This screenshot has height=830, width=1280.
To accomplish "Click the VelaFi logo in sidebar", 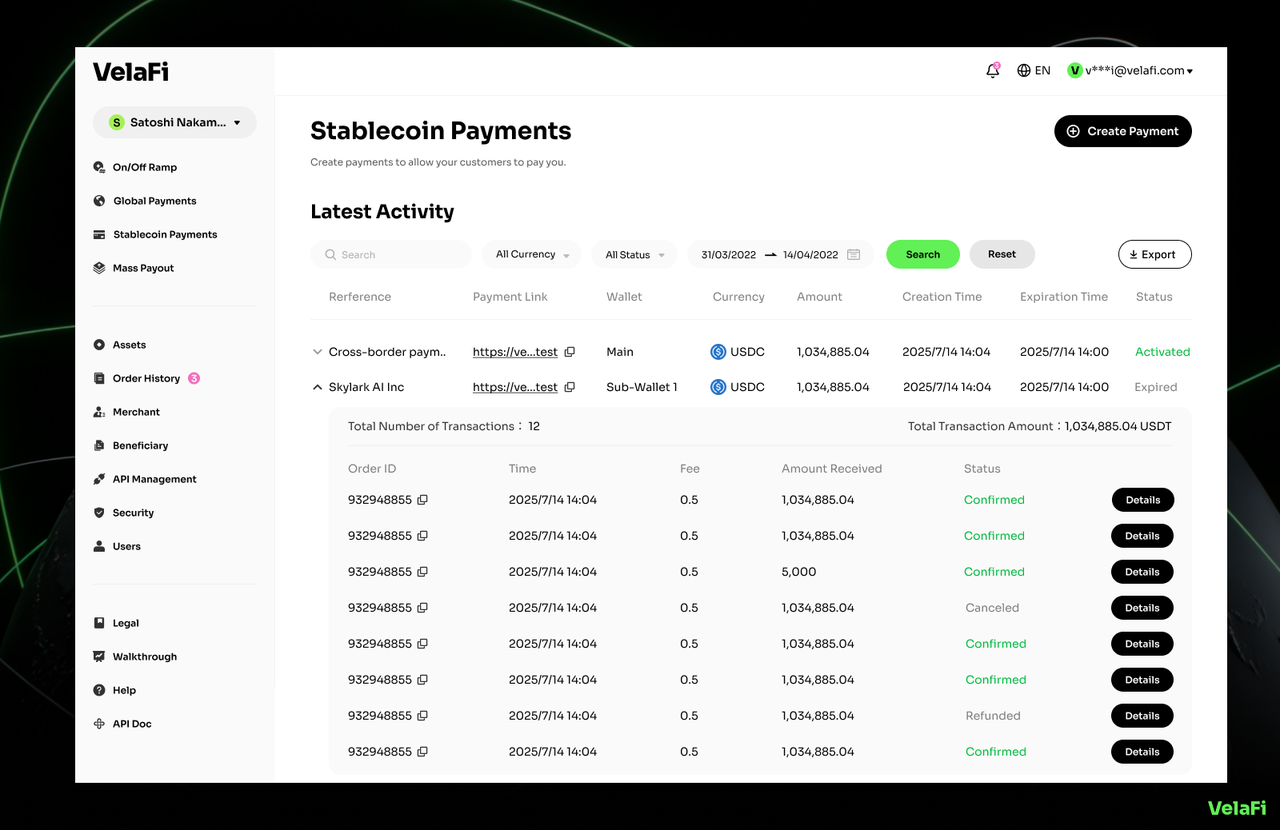I will point(131,72).
